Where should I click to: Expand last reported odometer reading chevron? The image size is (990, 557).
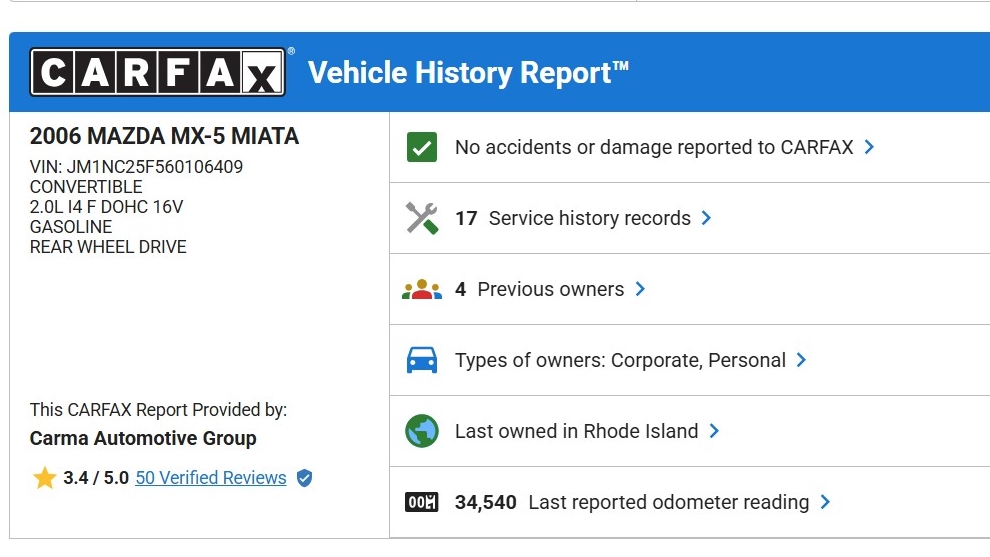coord(825,502)
